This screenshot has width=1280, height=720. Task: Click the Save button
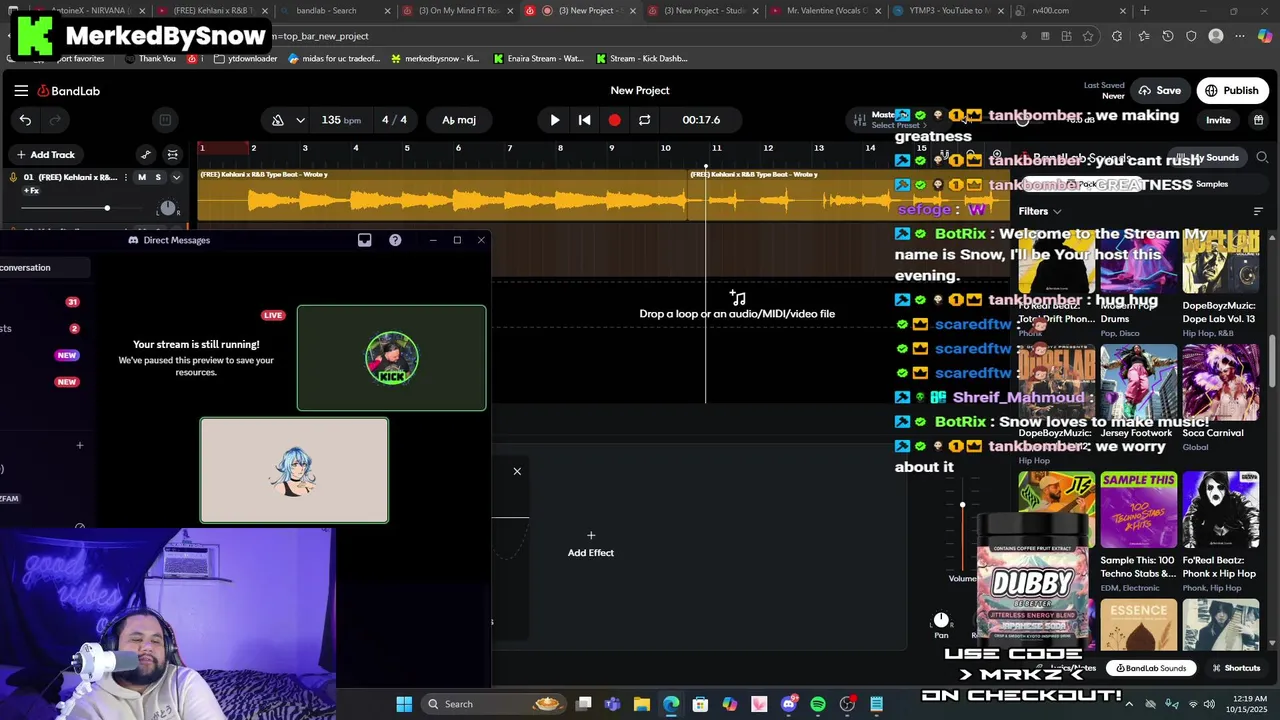(1159, 91)
